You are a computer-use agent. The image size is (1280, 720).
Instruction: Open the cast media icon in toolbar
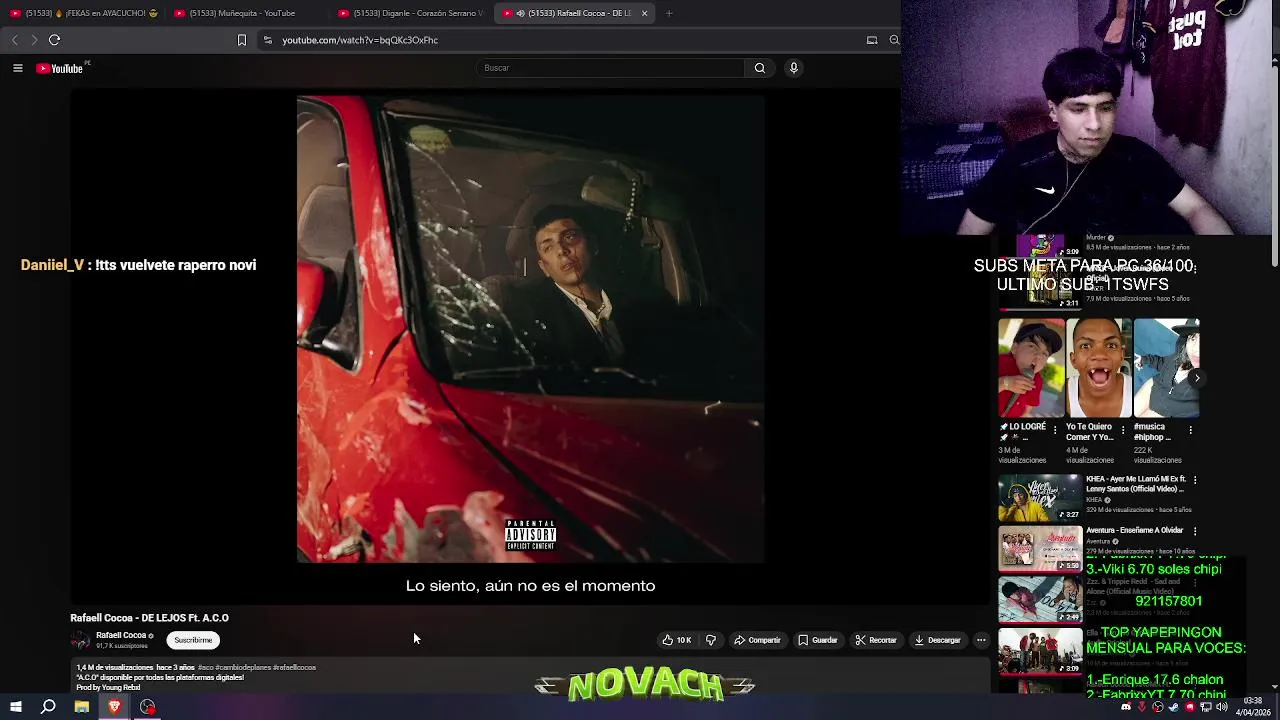(872, 40)
